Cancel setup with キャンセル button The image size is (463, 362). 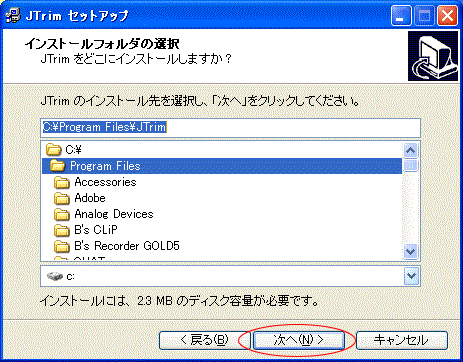pos(402,340)
